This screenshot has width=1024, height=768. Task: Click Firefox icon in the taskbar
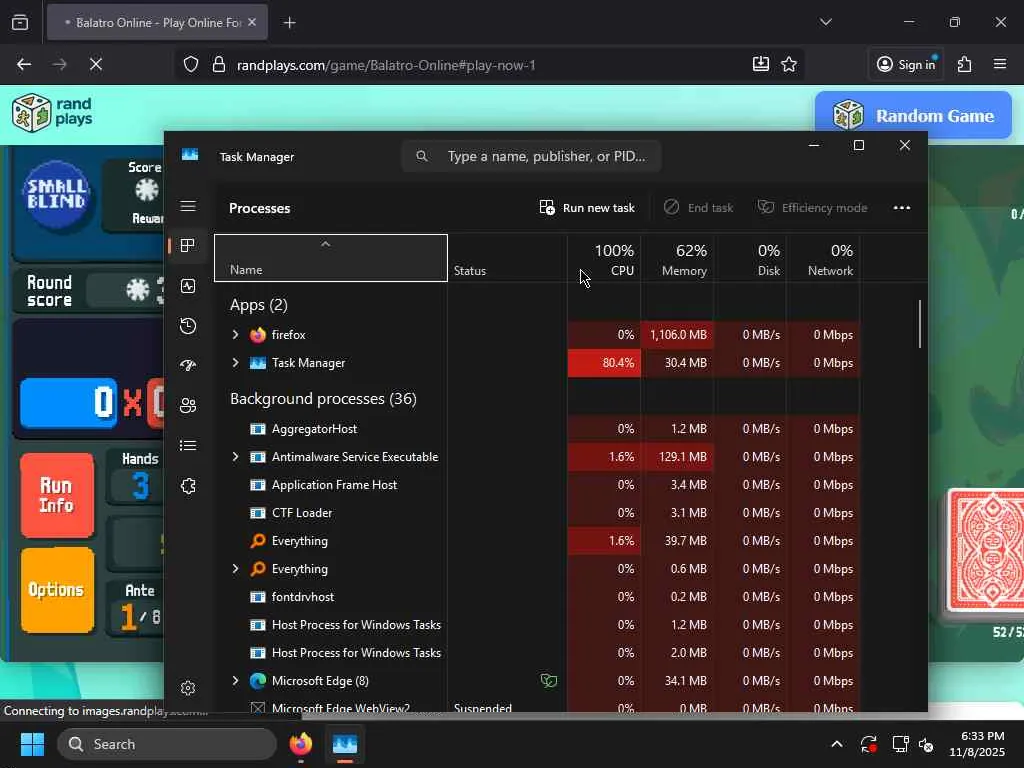tap(301, 744)
